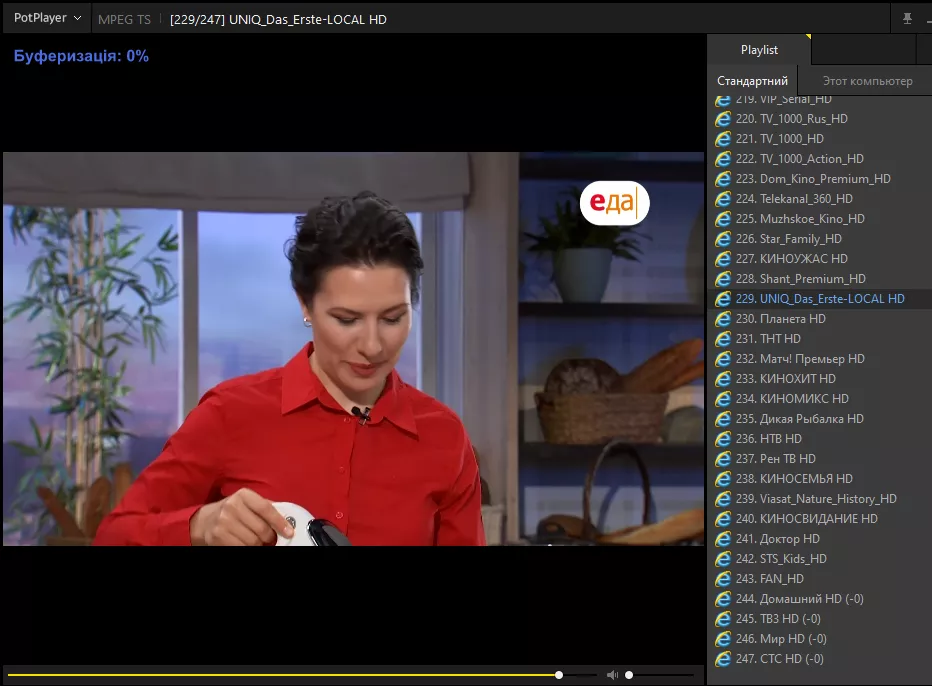Open the PotPlayer main menu dropdown
The height and width of the screenshot is (686, 932).
47,18
